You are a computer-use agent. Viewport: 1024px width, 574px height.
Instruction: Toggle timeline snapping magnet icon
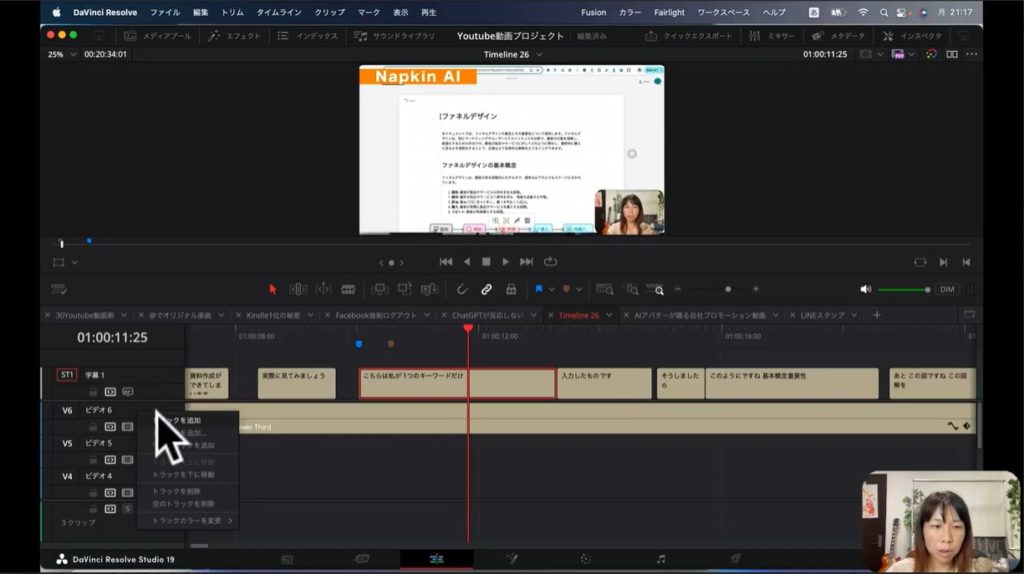point(461,289)
